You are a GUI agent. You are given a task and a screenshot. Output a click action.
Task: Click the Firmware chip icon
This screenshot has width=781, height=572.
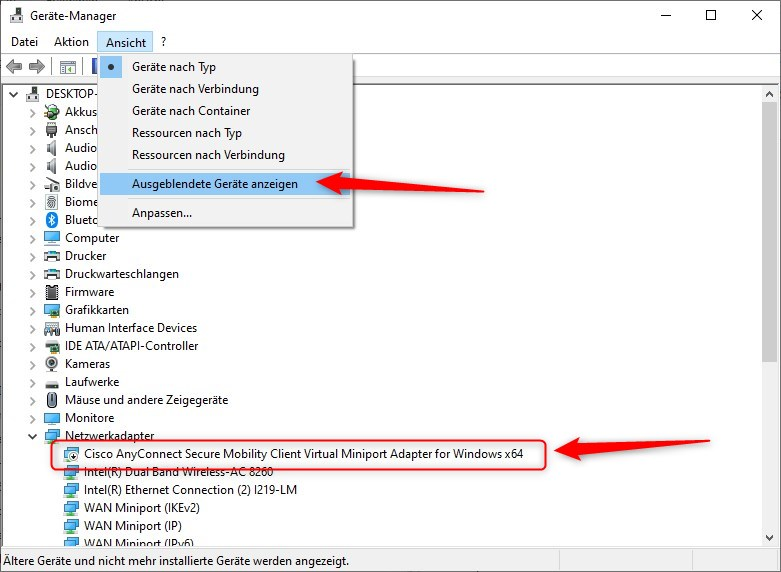[x=52, y=292]
